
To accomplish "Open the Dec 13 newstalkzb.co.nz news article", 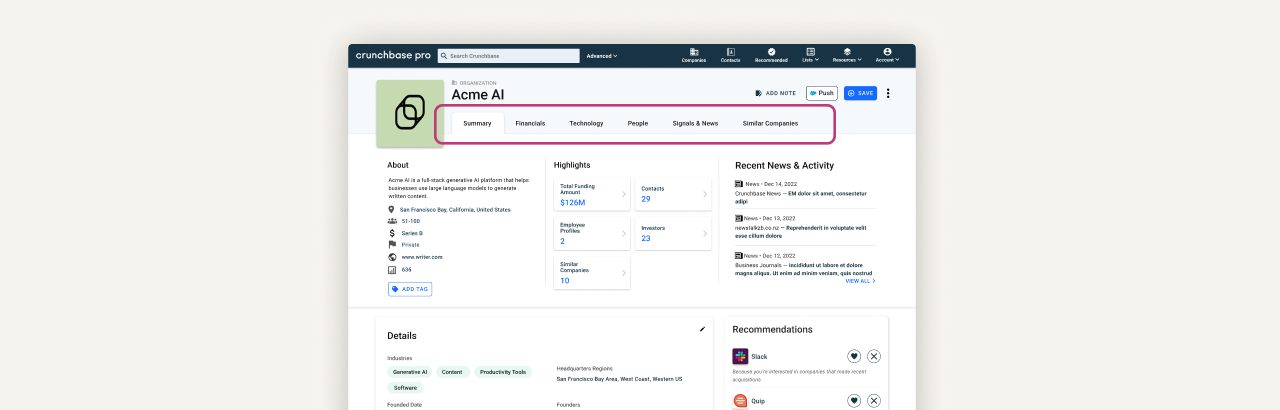I will click(x=800, y=232).
